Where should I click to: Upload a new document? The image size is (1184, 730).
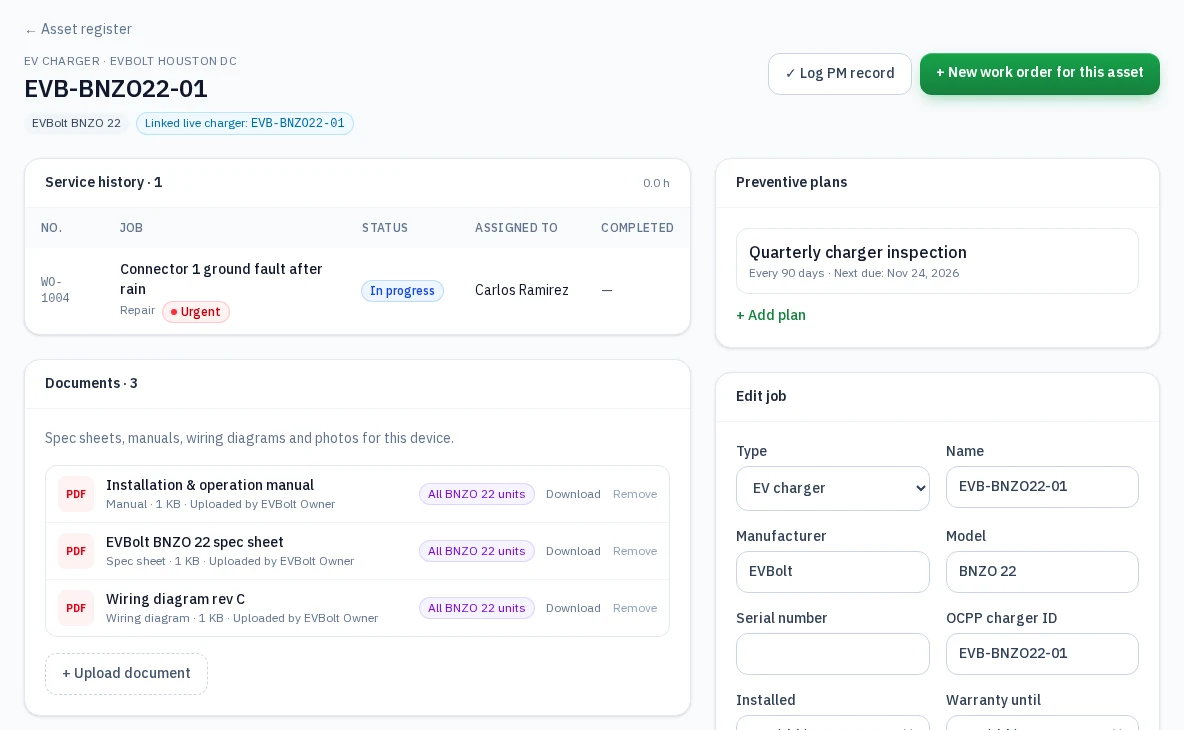point(126,674)
